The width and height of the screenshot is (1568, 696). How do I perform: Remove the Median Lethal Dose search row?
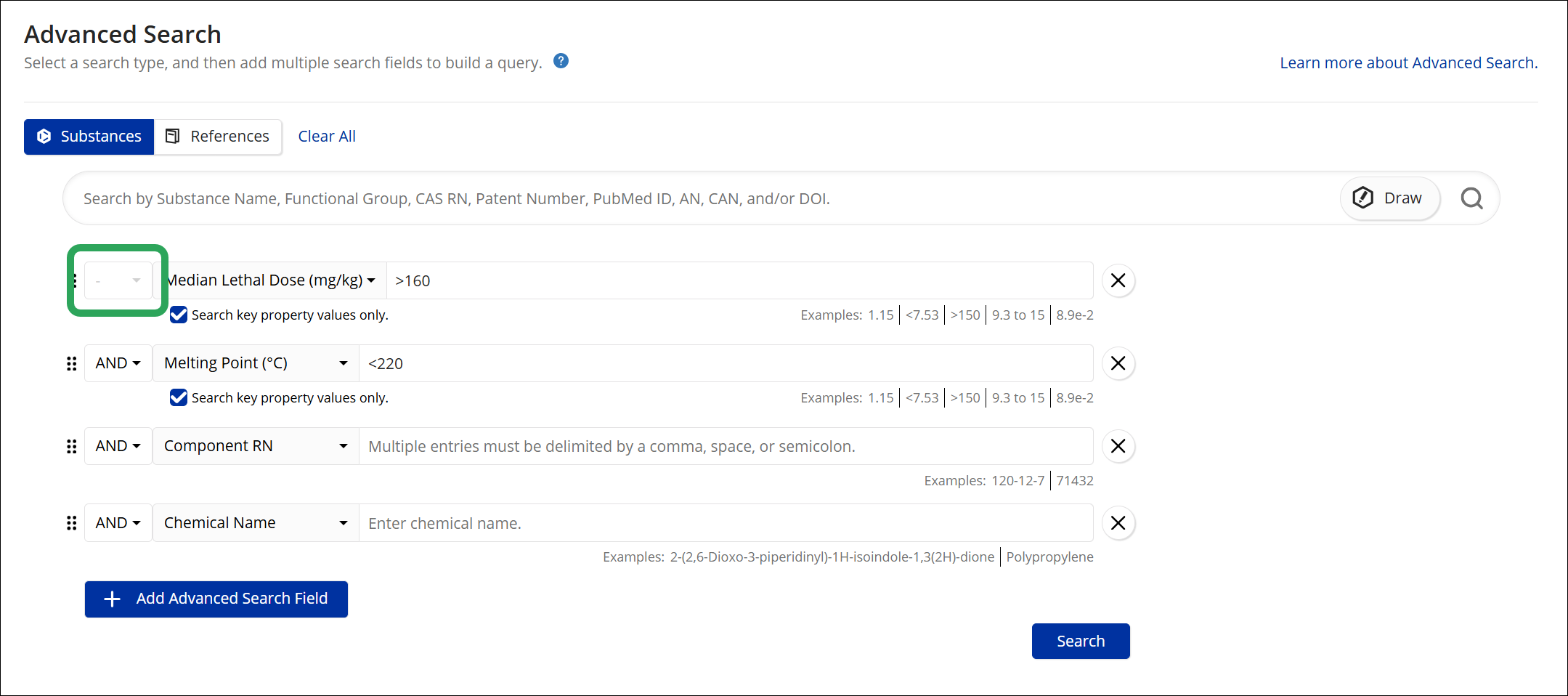pyautogui.click(x=1118, y=280)
